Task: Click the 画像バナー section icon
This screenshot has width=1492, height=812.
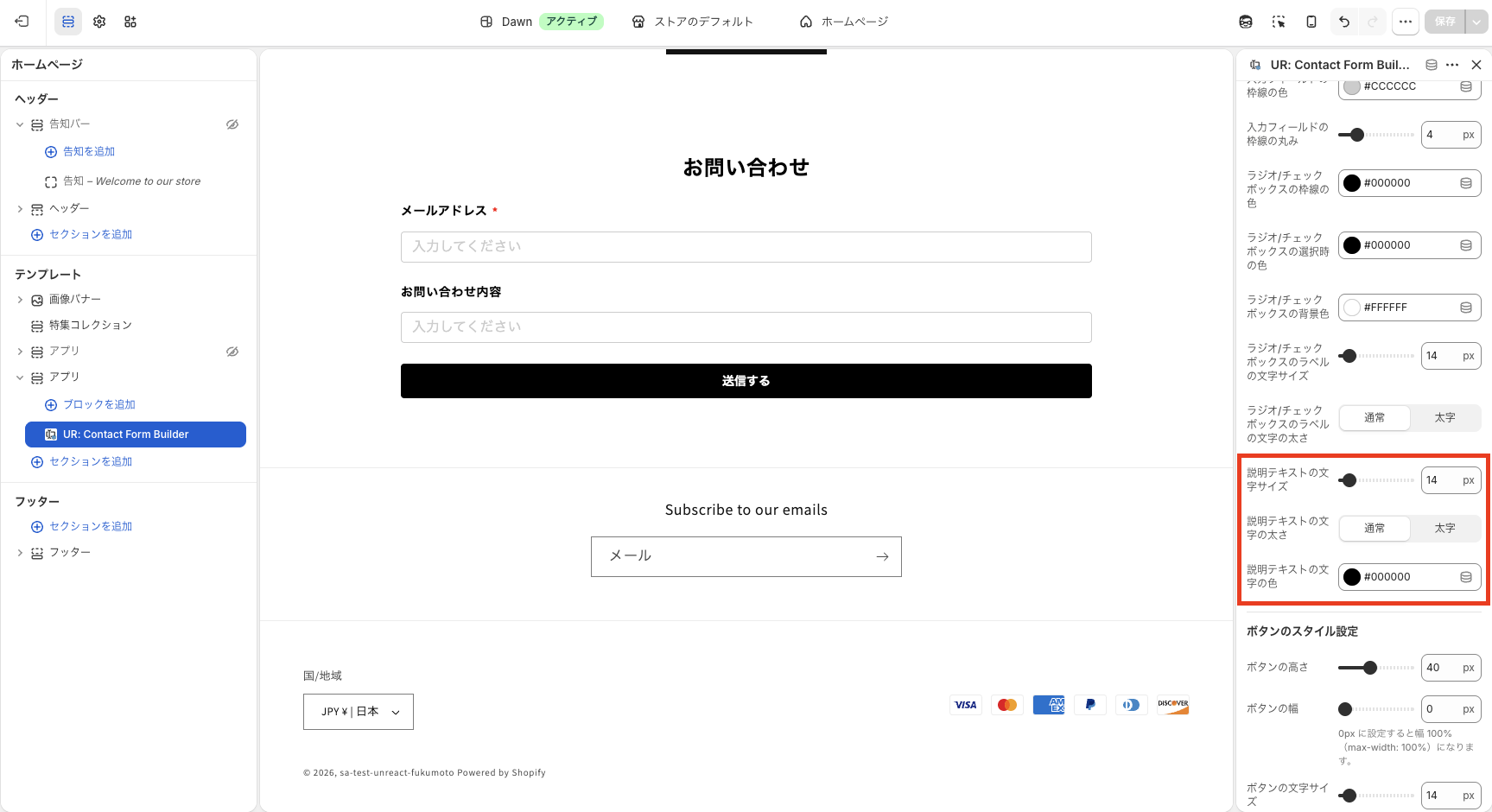Action: [37, 300]
